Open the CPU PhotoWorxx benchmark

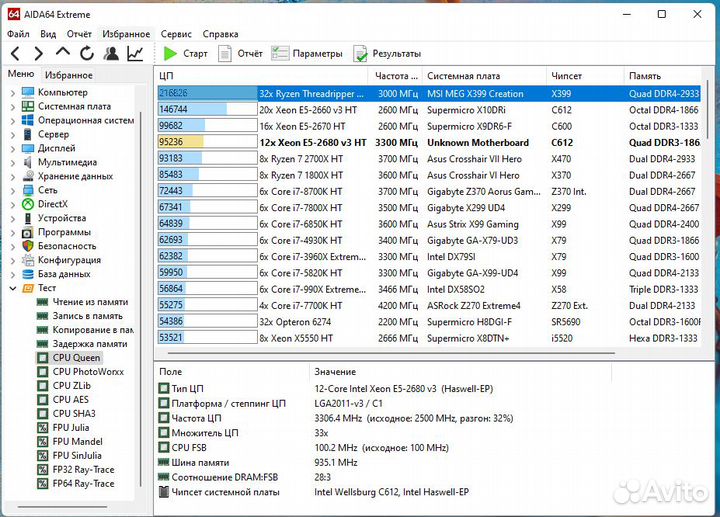pyautogui.click(x=80, y=371)
